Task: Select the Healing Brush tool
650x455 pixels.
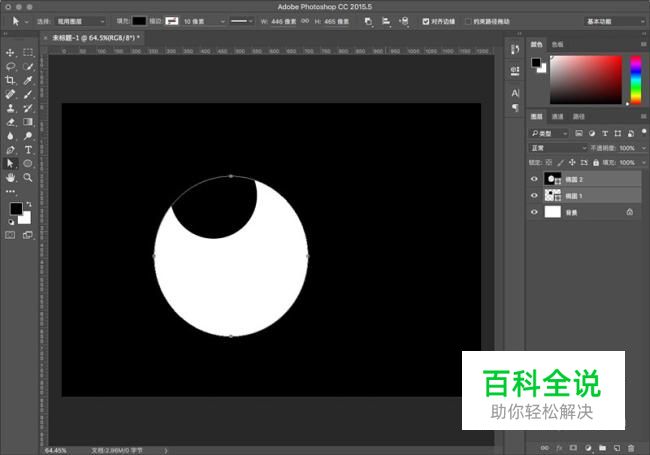Action: 10,94
